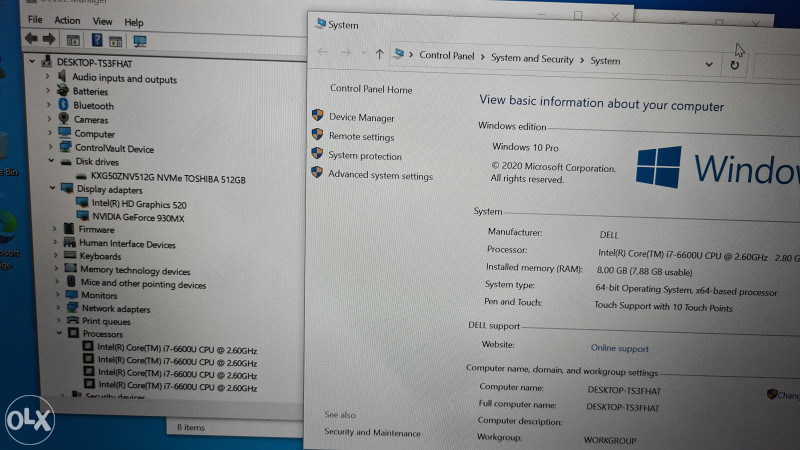Click the Help icon in Device Manager toolbar
This screenshot has height=450, width=800.
click(96, 40)
